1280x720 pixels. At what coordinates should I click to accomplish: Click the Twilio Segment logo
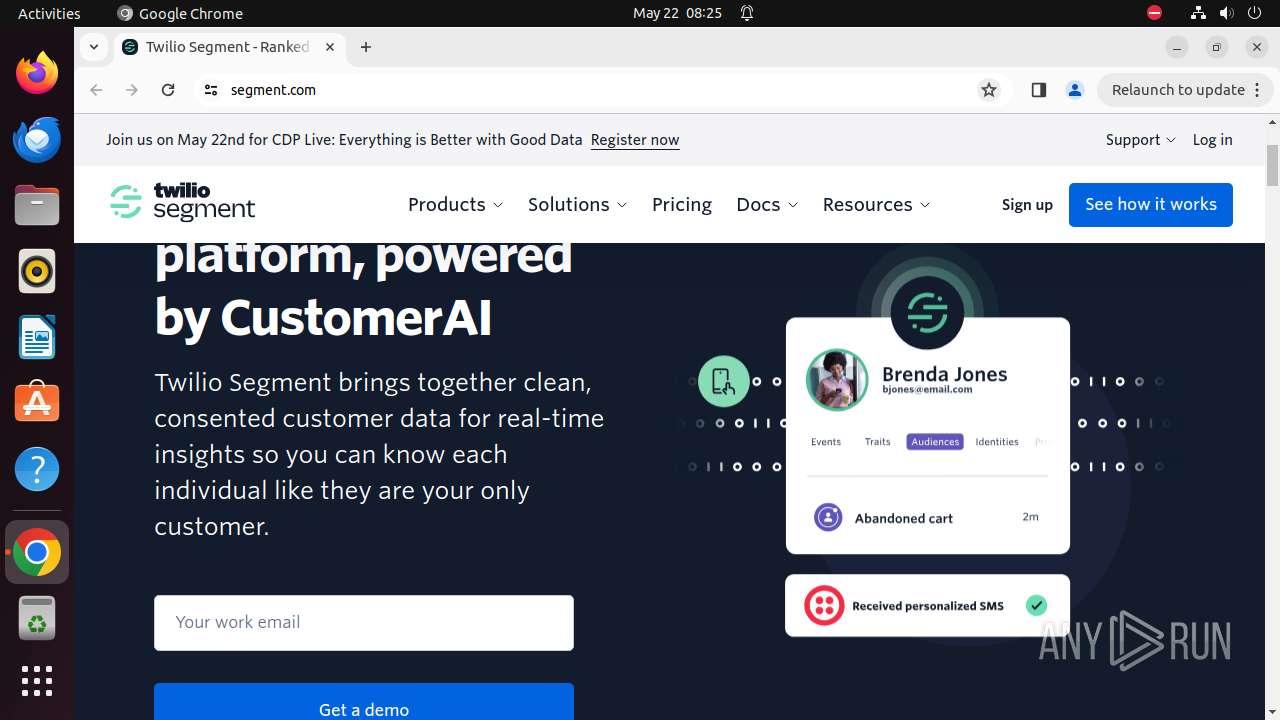(x=183, y=202)
